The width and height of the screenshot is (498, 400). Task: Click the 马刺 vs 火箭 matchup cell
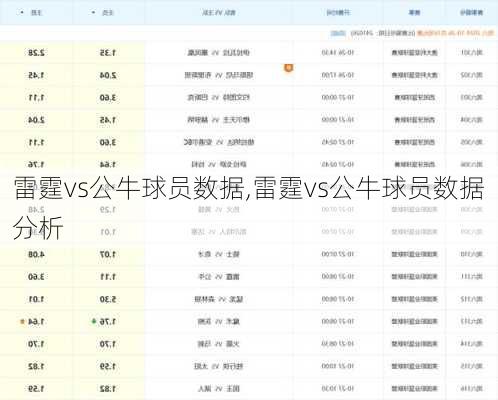pos(219,344)
